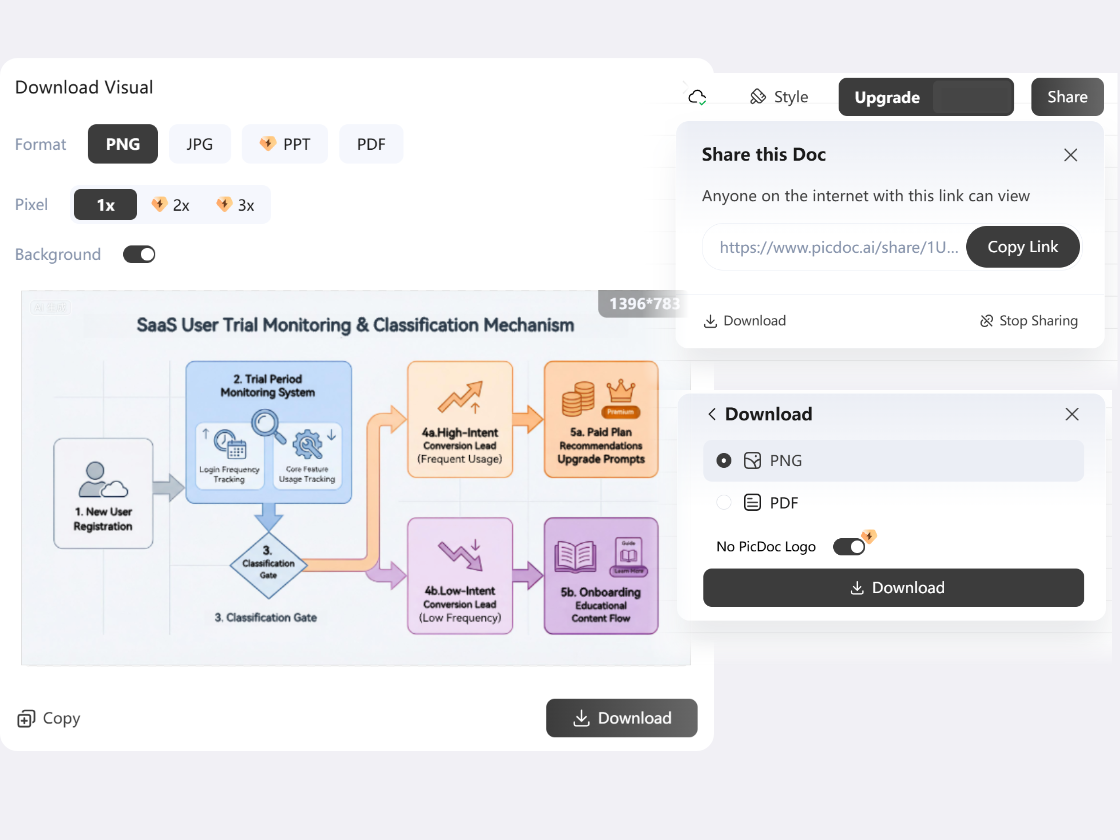Click the back chevron in the Download panel
Viewport: 1120px width, 840px height.
coord(712,413)
